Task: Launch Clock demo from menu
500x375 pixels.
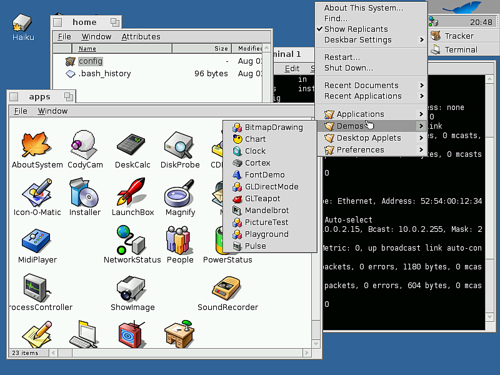Action: [269, 151]
